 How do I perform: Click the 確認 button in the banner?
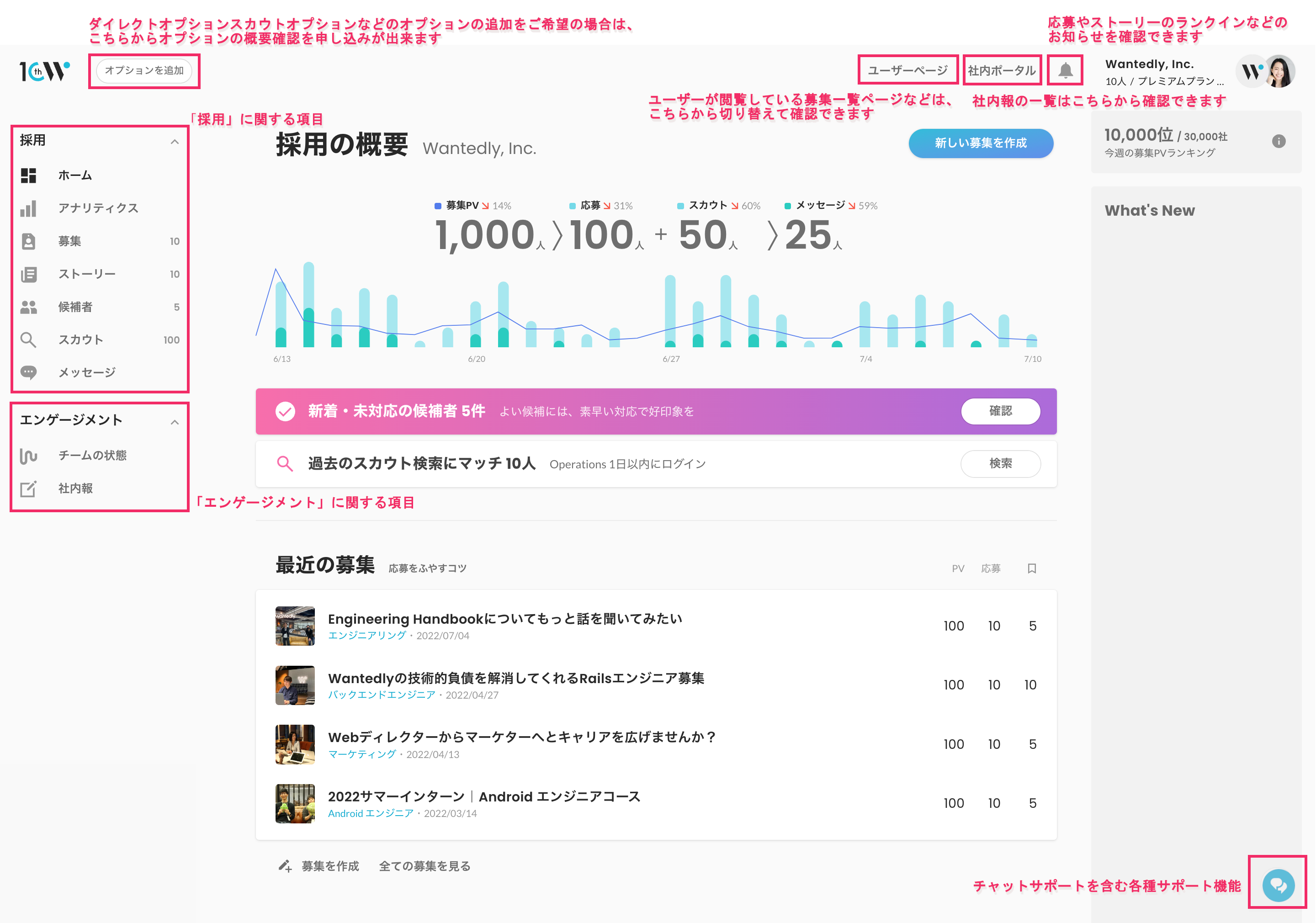pos(1000,411)
